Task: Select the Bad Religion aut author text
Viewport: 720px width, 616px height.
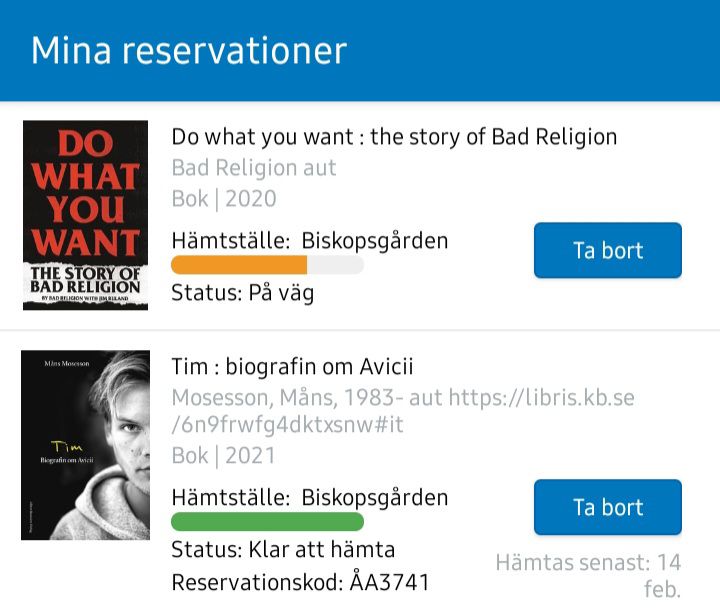Action: (x=254, y=167)
